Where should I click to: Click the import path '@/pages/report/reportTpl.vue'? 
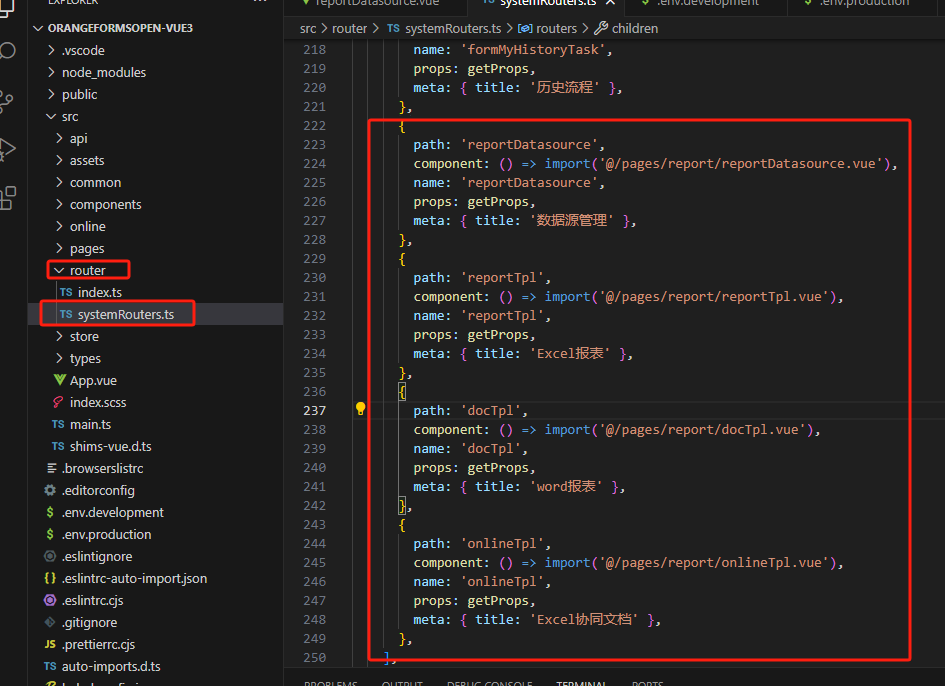tap(715, 297)
